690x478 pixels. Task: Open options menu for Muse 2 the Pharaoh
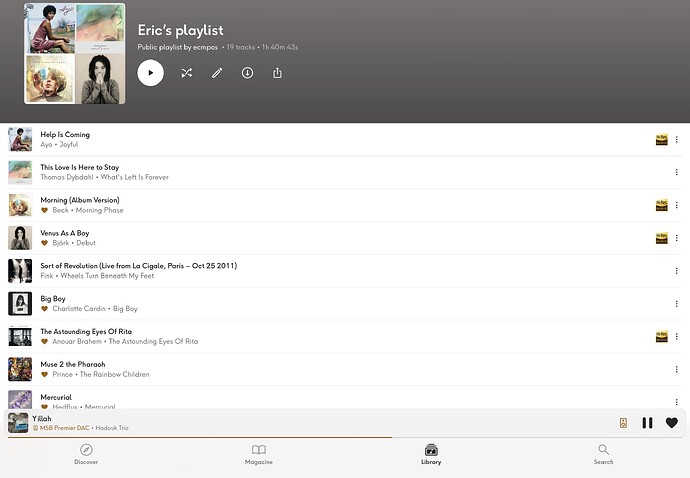point(676,369)
